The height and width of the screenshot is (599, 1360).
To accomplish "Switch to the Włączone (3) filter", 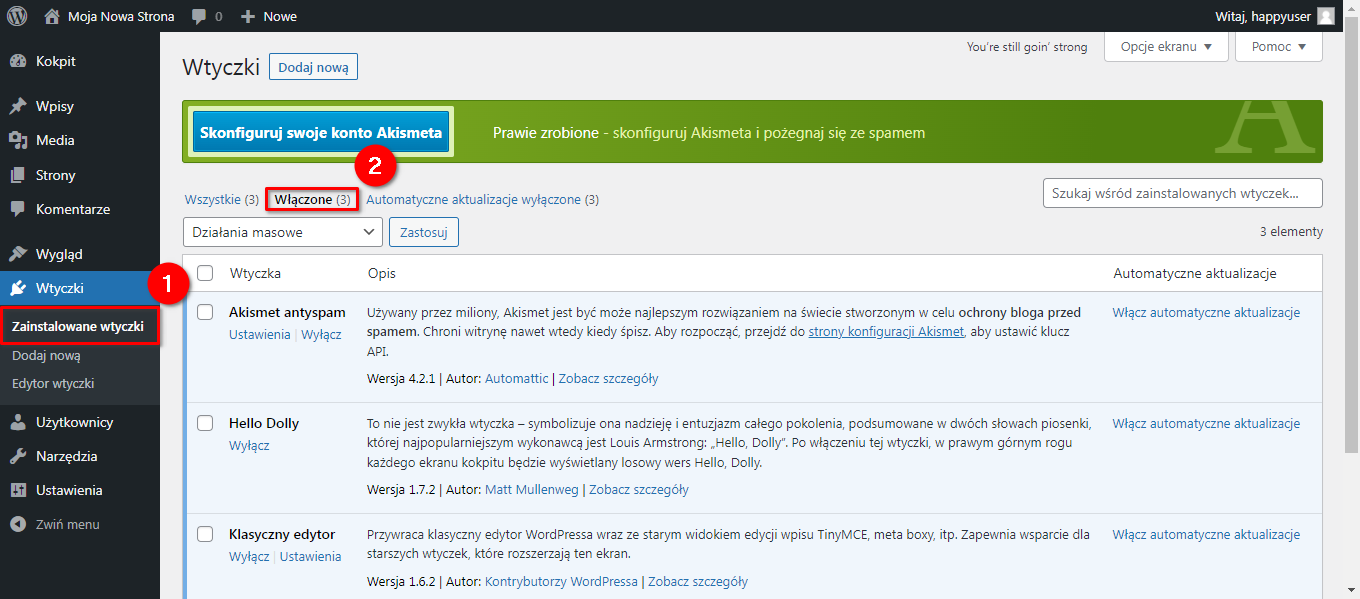I will [x=312, y=200].
